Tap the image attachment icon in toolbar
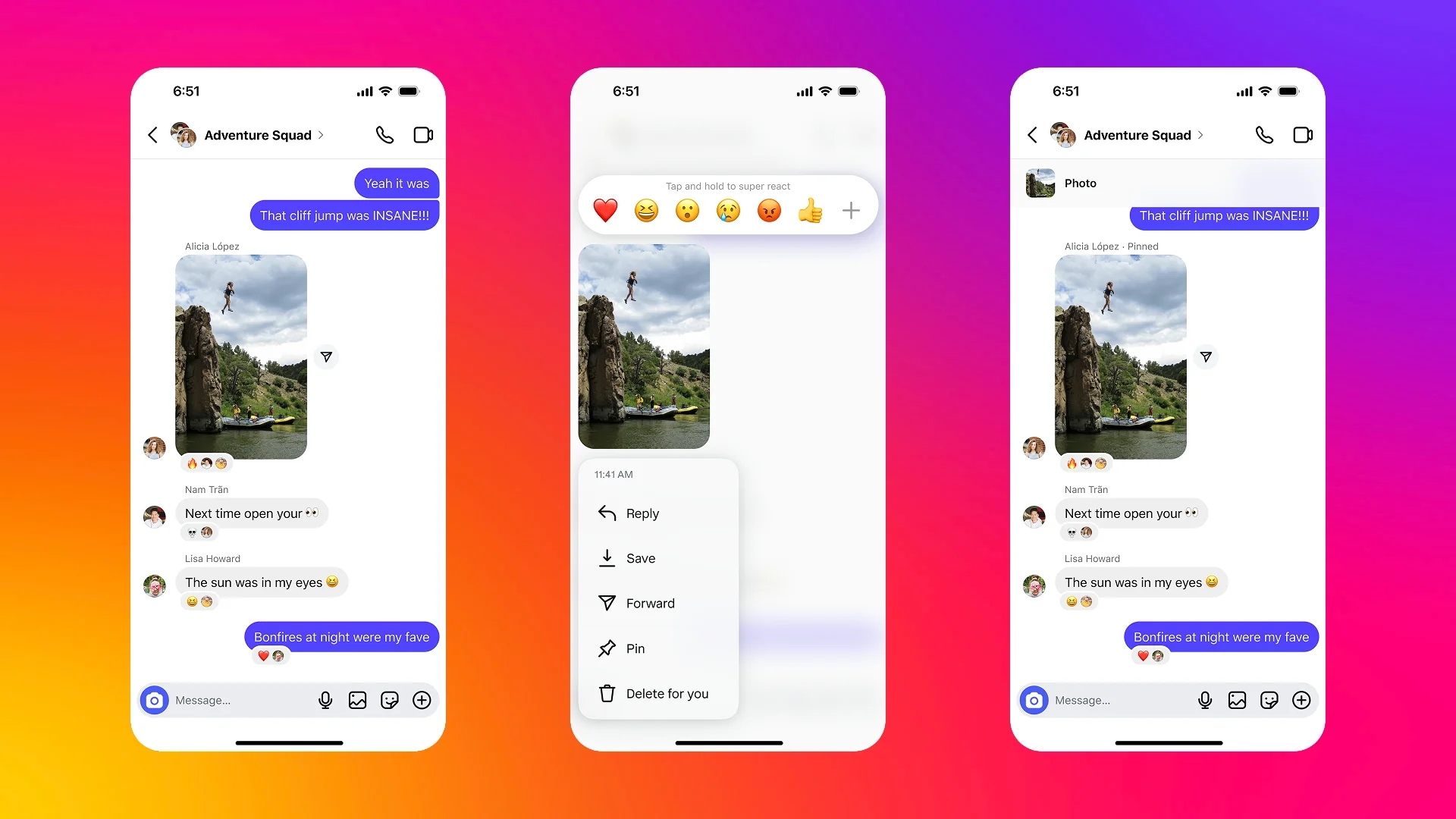The width and height of the screenshot is (1456, 819). 359,700
